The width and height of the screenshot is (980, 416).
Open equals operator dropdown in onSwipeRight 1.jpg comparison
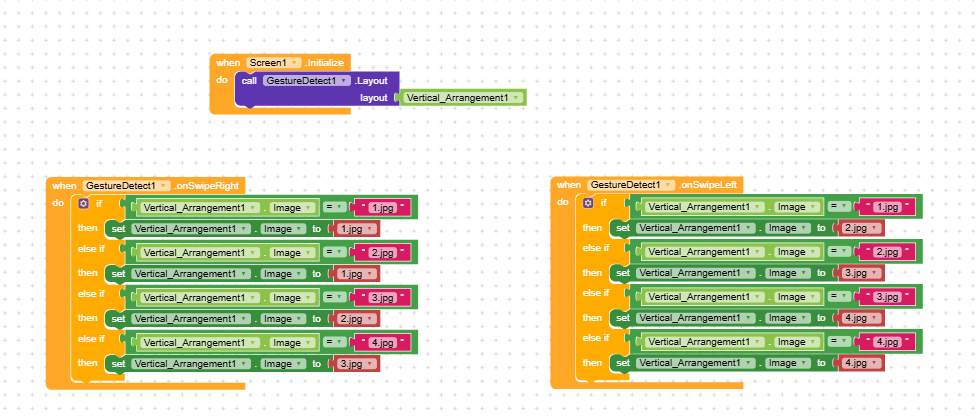(x=334, y=208)
